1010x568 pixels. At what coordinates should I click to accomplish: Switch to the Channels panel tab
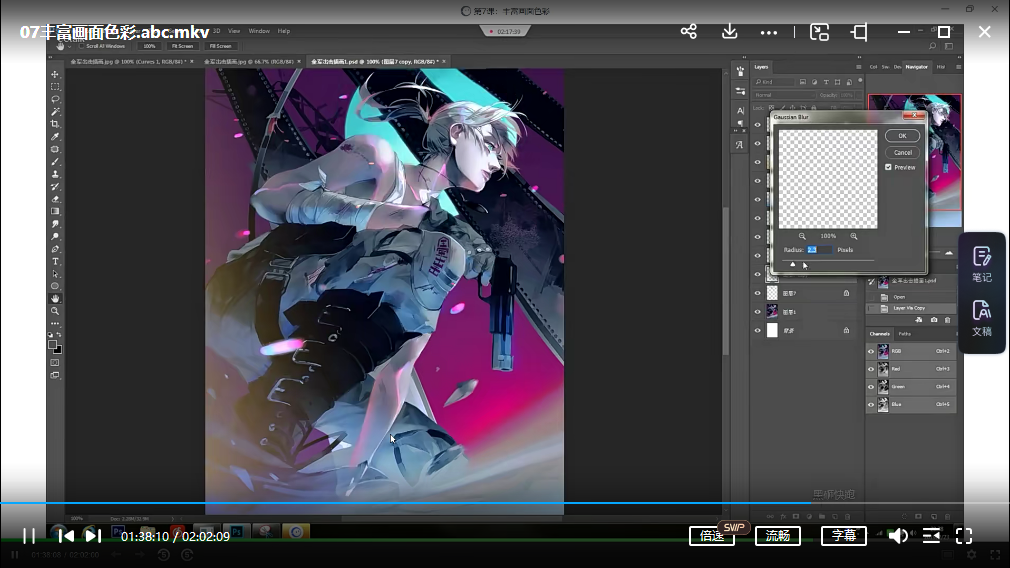(x=879, y=334)
